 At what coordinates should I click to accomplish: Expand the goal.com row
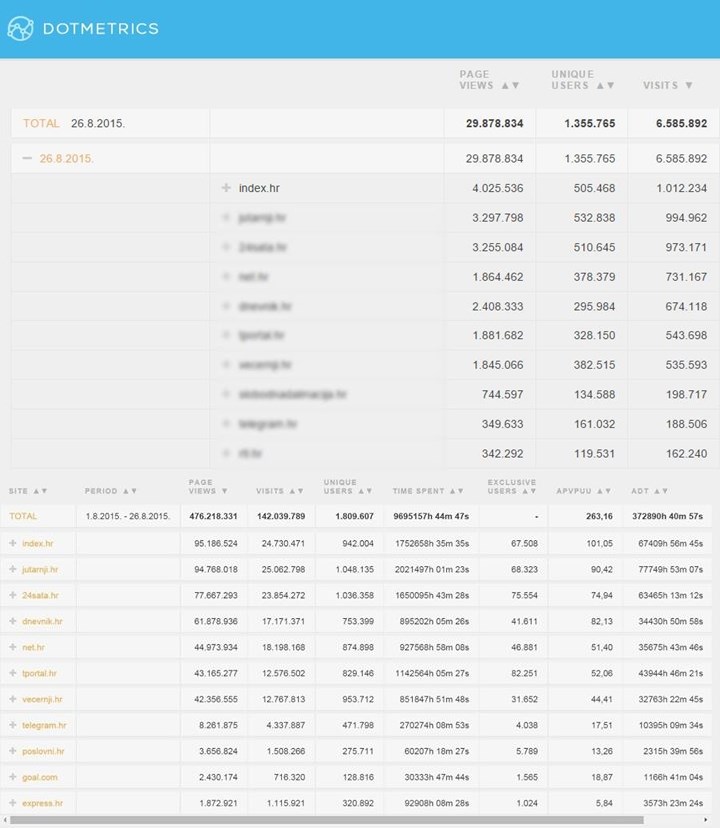pos(13,777)
